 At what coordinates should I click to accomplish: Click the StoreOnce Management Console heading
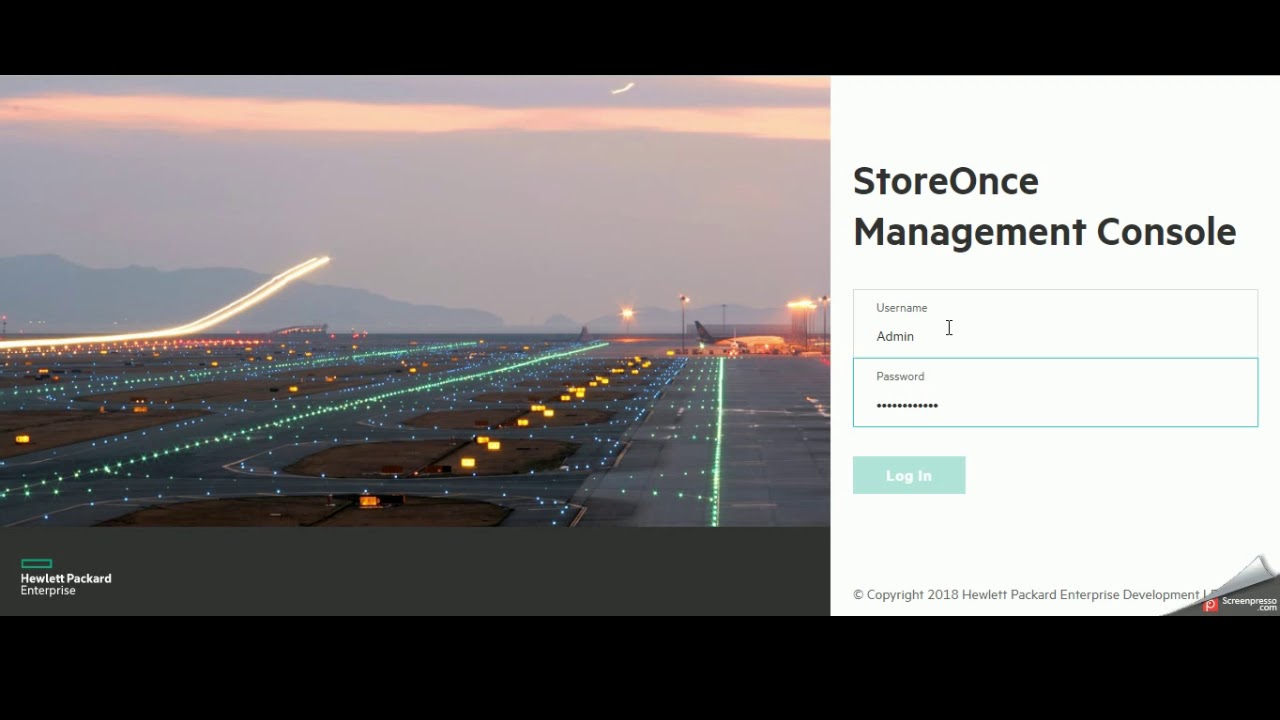tap(1044, 206)
